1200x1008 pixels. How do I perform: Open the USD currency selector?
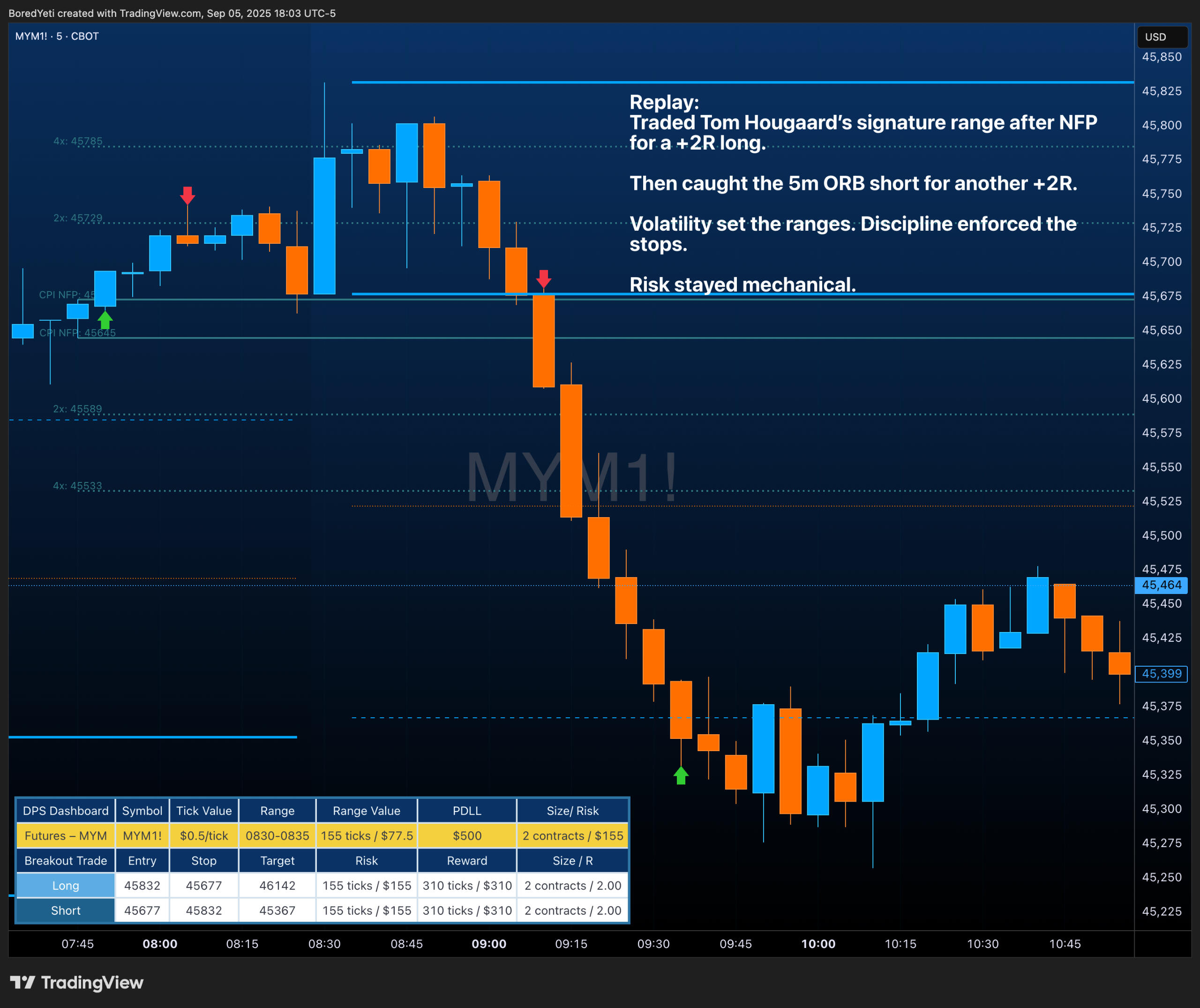[1161, 37]
